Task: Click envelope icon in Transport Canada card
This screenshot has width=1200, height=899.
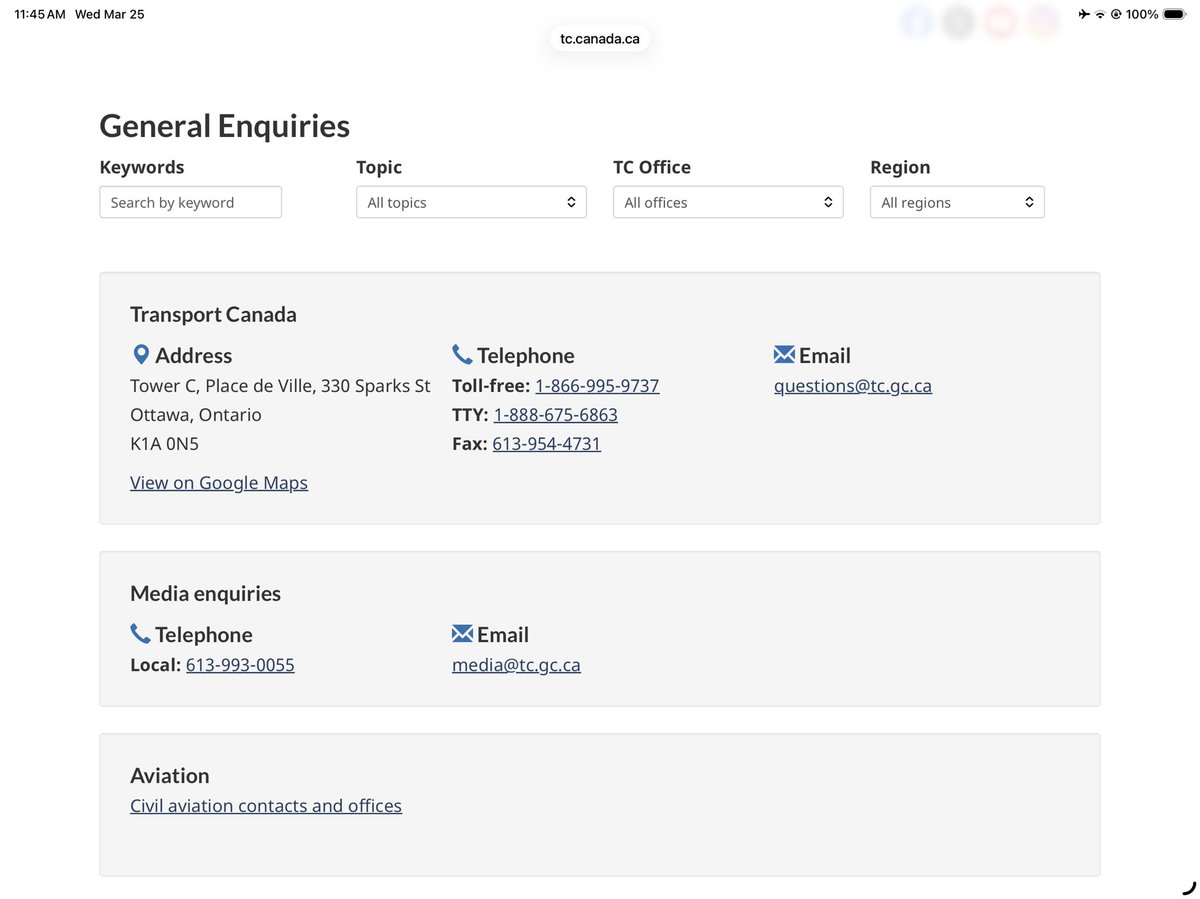Action: [784, 355]
